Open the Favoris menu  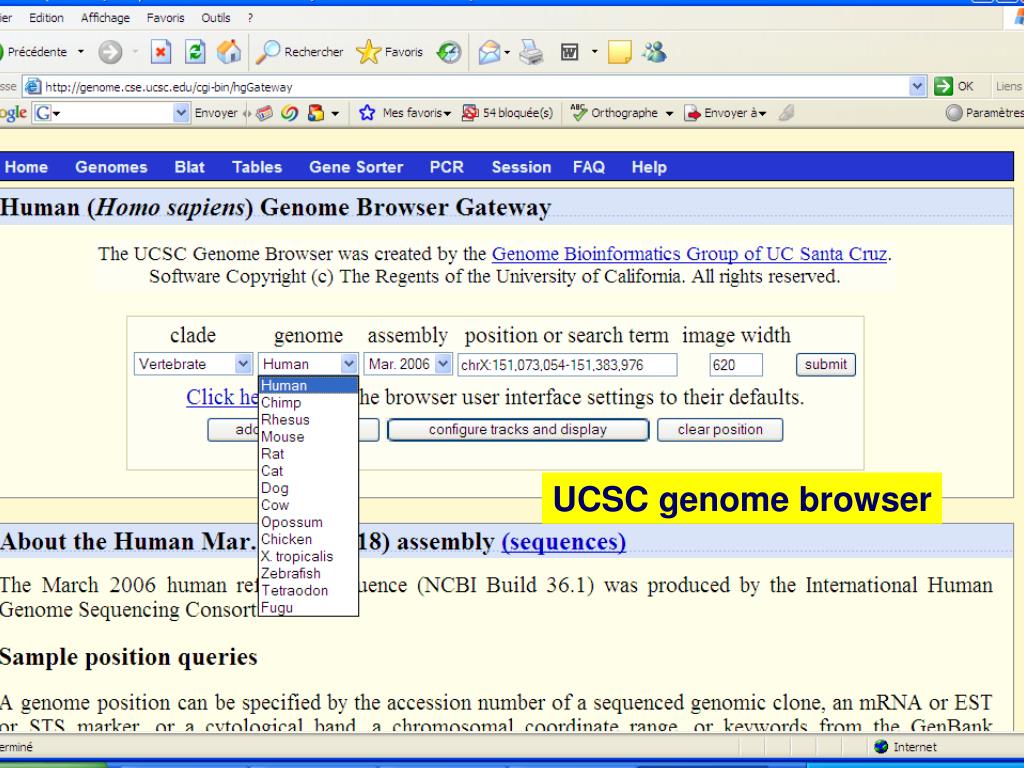tap(165, 18)
